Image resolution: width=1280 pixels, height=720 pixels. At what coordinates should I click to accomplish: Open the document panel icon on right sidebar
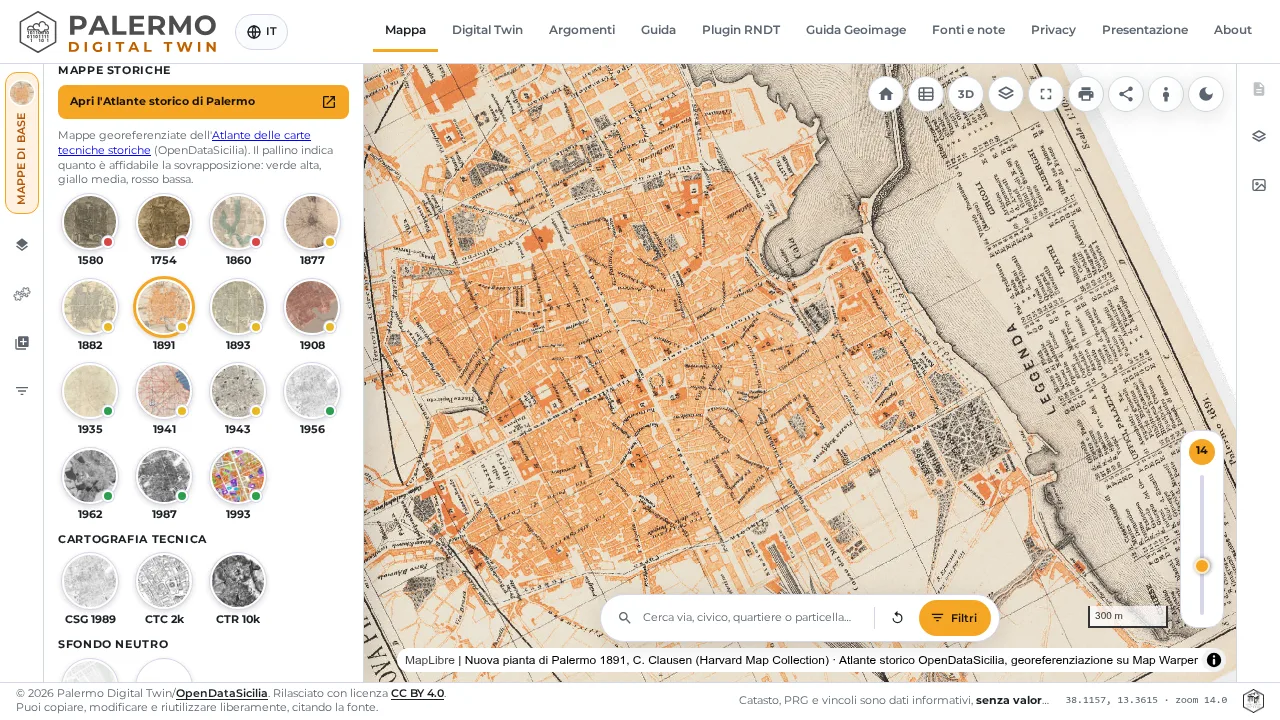pyautogui.click(x=1259, y=89)
